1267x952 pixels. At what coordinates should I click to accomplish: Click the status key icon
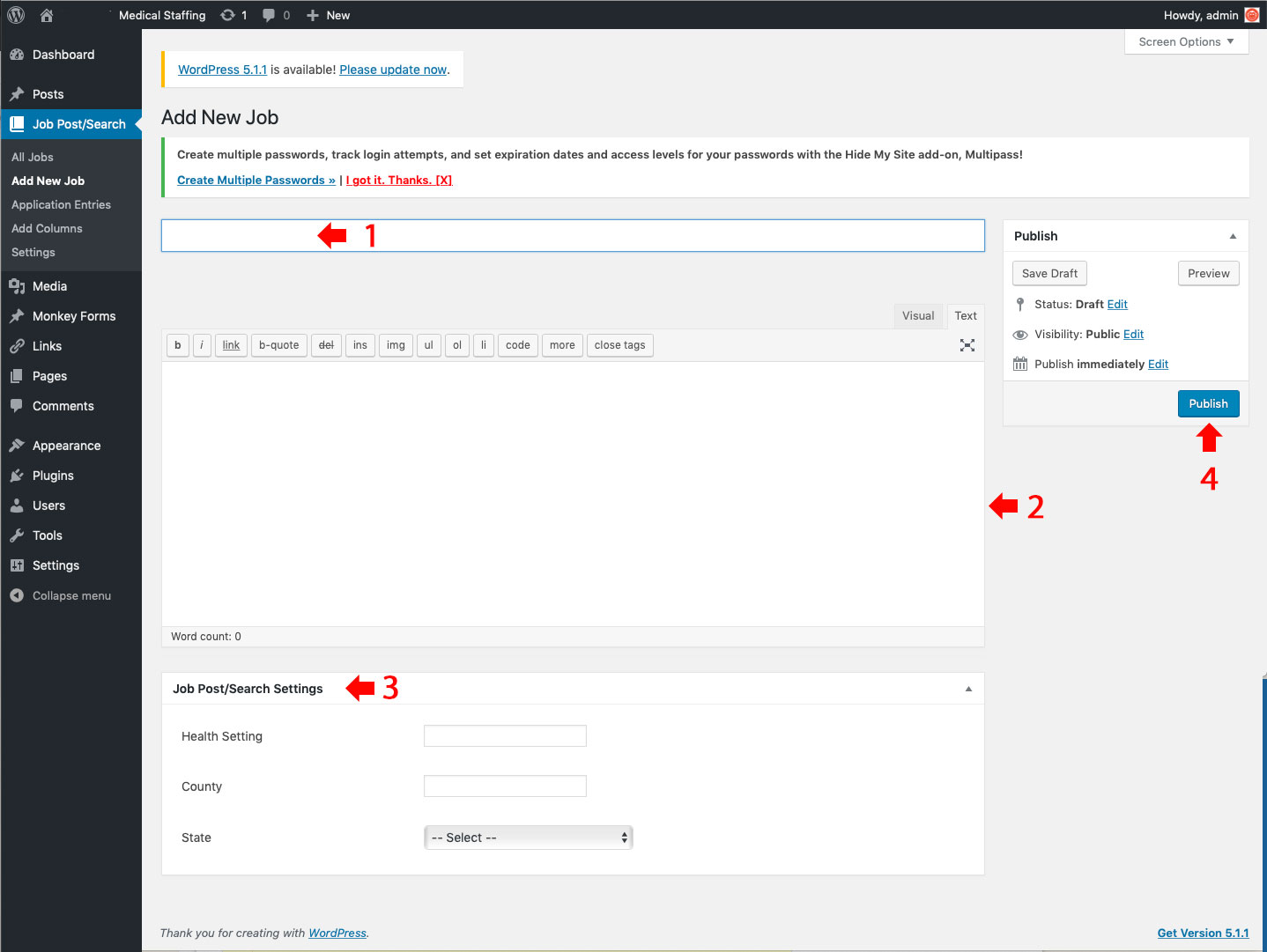pyautogui.click(x=1020, y=304)
